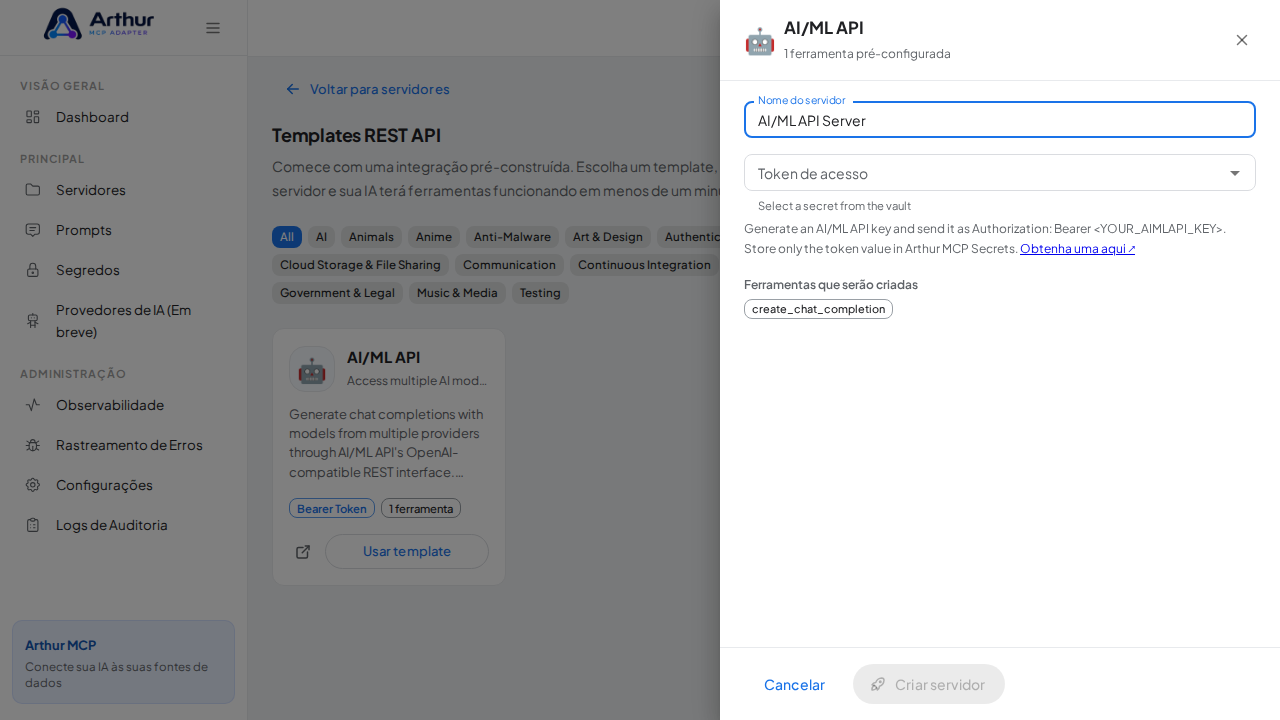Filter templates by Animals
Screen dimensions: 1280x720
(x=371, y=237)
